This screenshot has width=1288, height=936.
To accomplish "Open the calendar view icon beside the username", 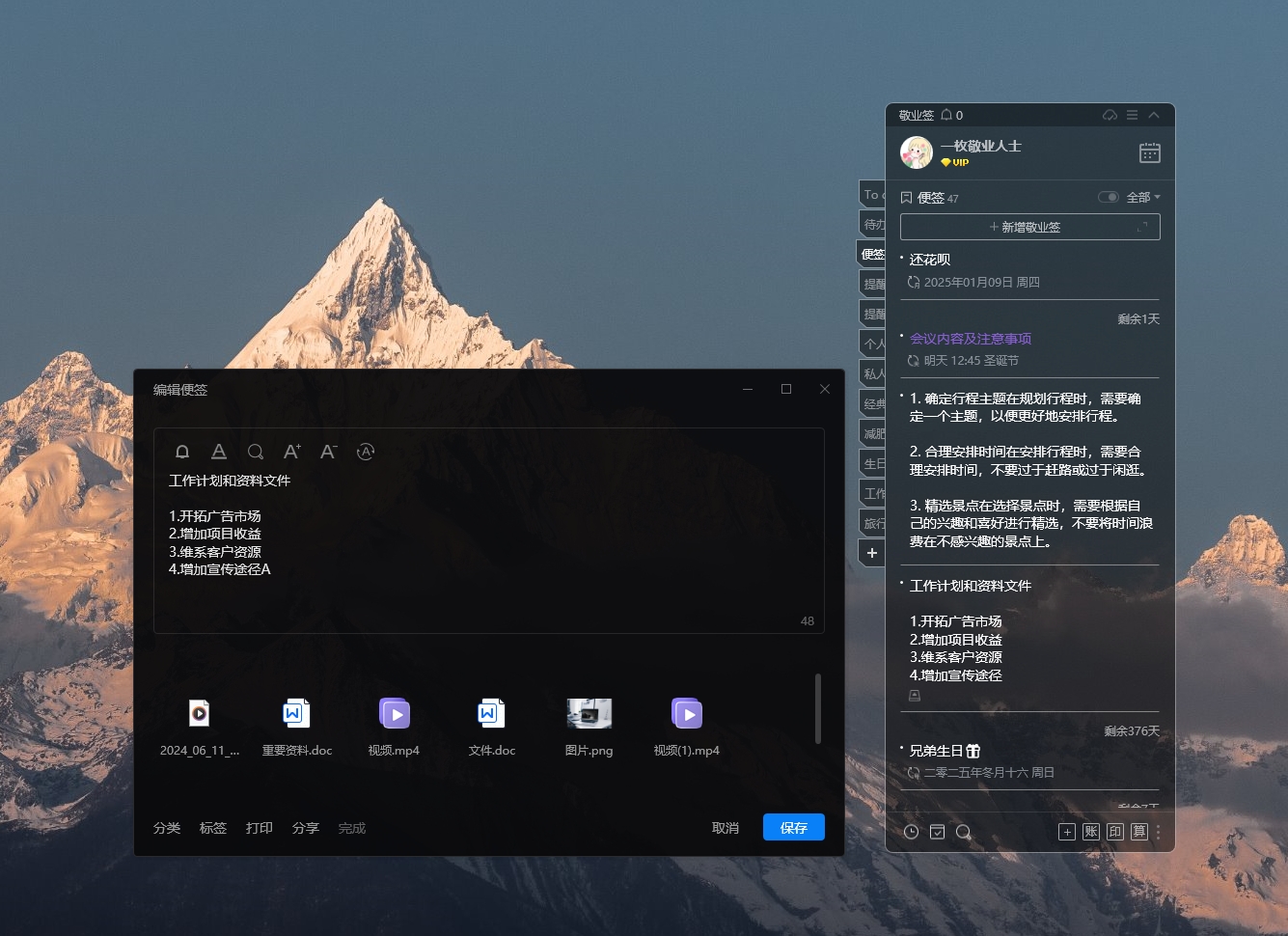I will point(1150,152).
